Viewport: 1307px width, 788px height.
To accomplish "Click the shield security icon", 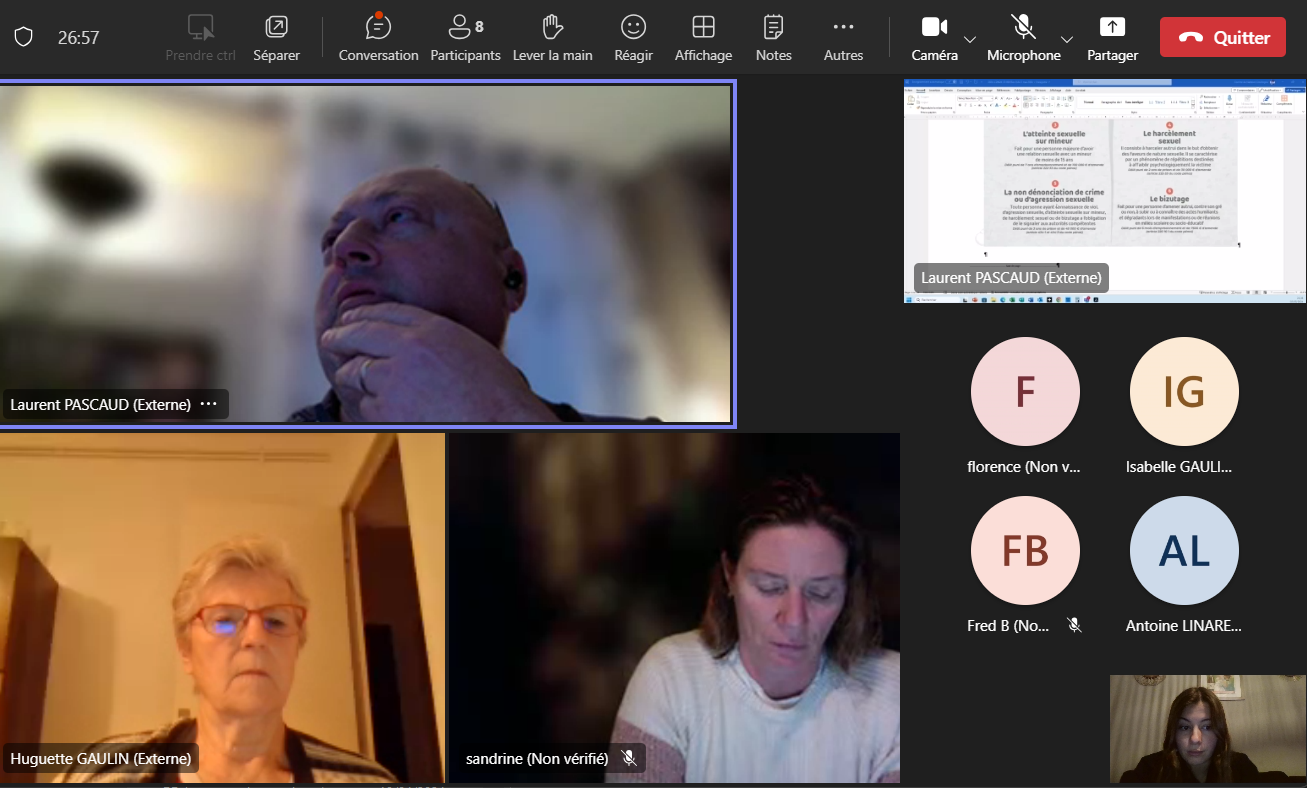I will coord(24,37).
